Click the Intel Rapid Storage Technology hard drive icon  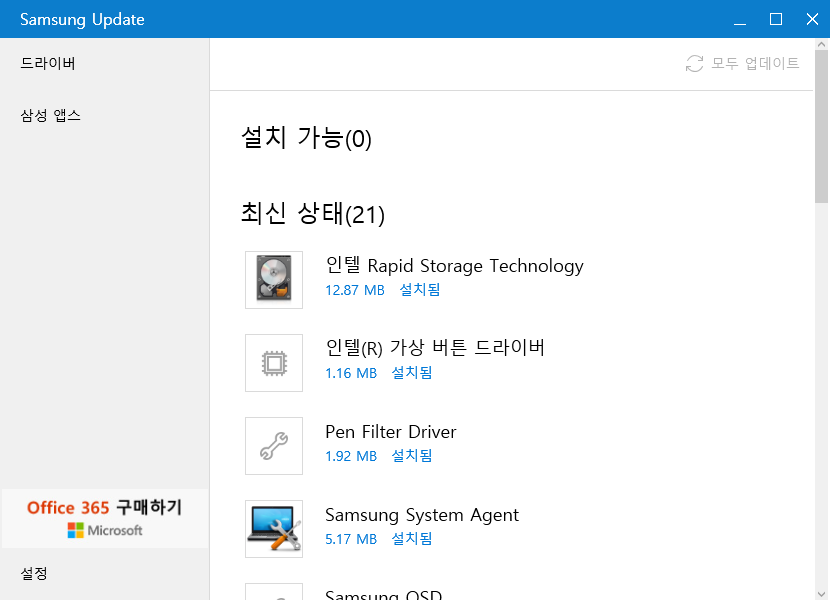pyautogui.click(x=274, y=280)
